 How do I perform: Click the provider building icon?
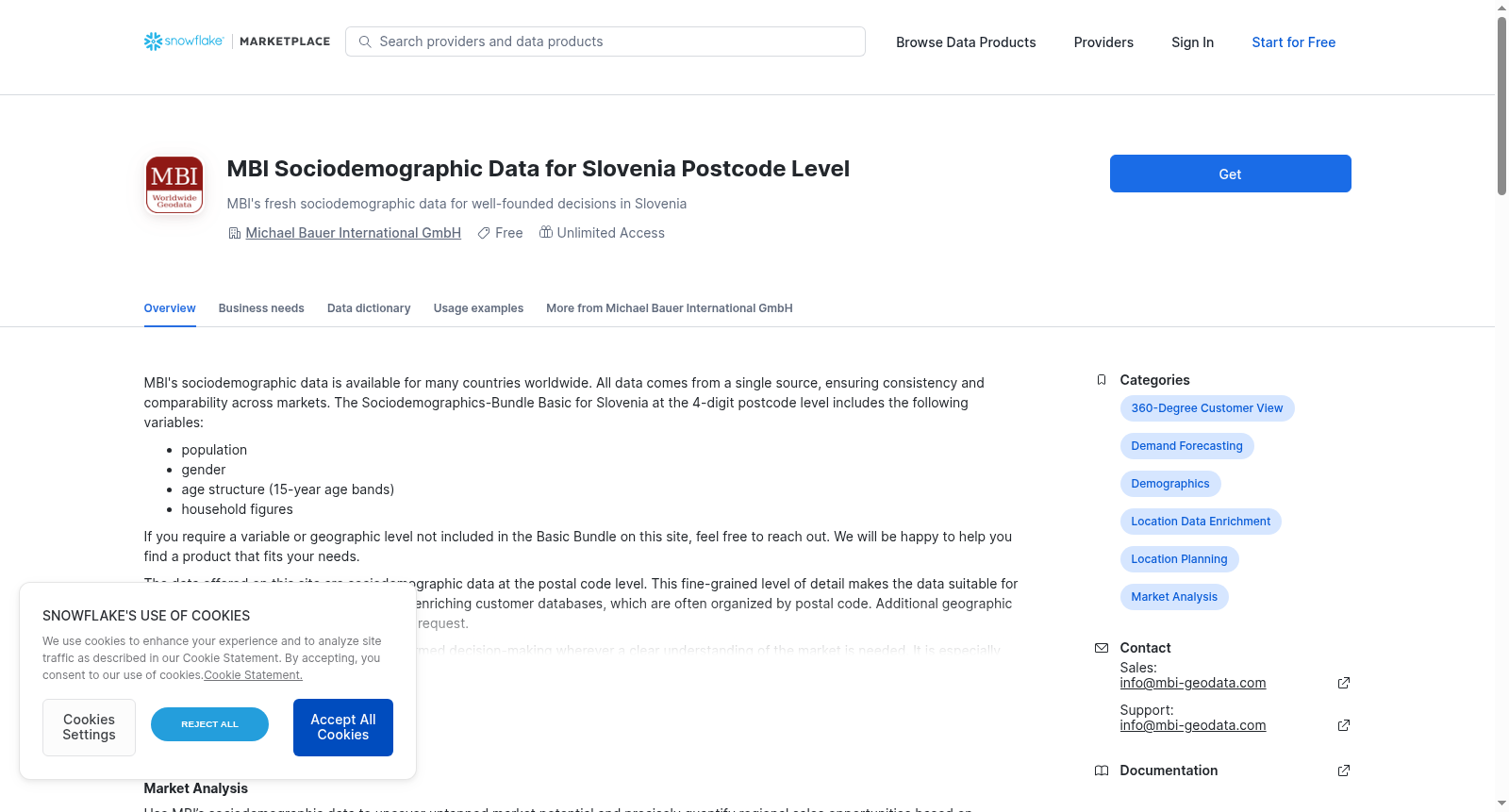[235, 233]
